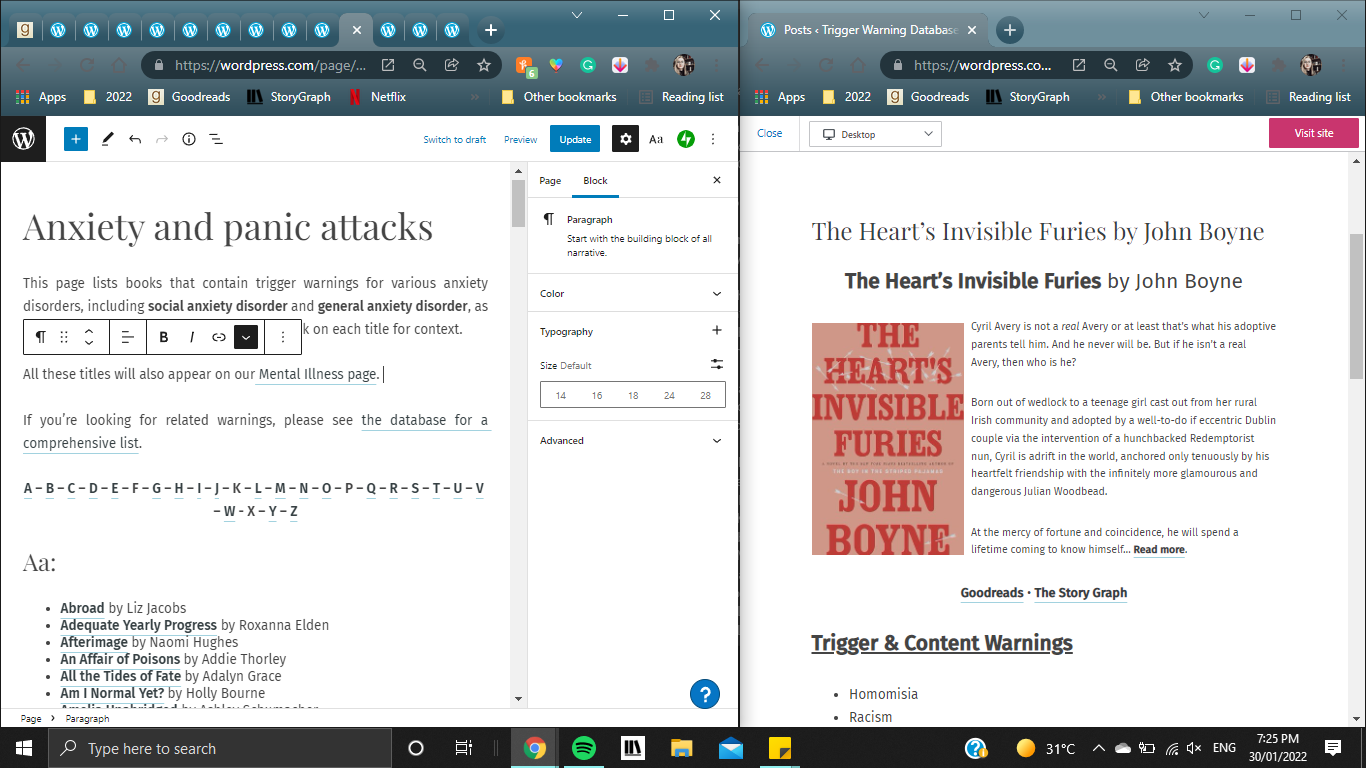
Task: Open the blue help question mark
Action: coord(704,694)
